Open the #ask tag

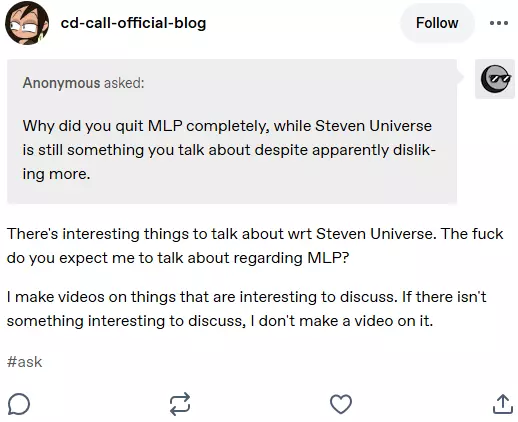click(25, 362)
